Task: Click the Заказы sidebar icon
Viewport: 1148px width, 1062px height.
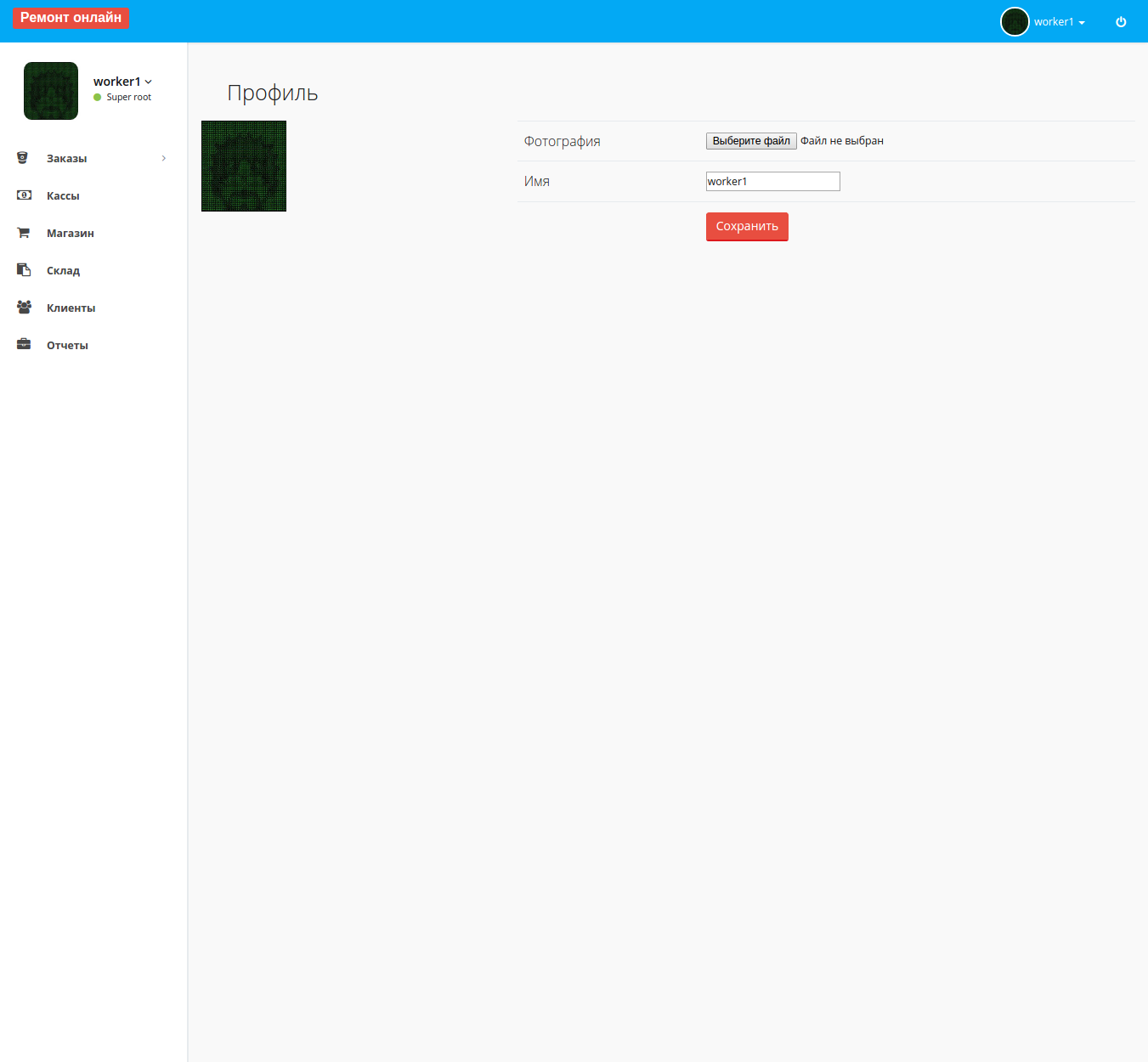Action: pos(23,158)
